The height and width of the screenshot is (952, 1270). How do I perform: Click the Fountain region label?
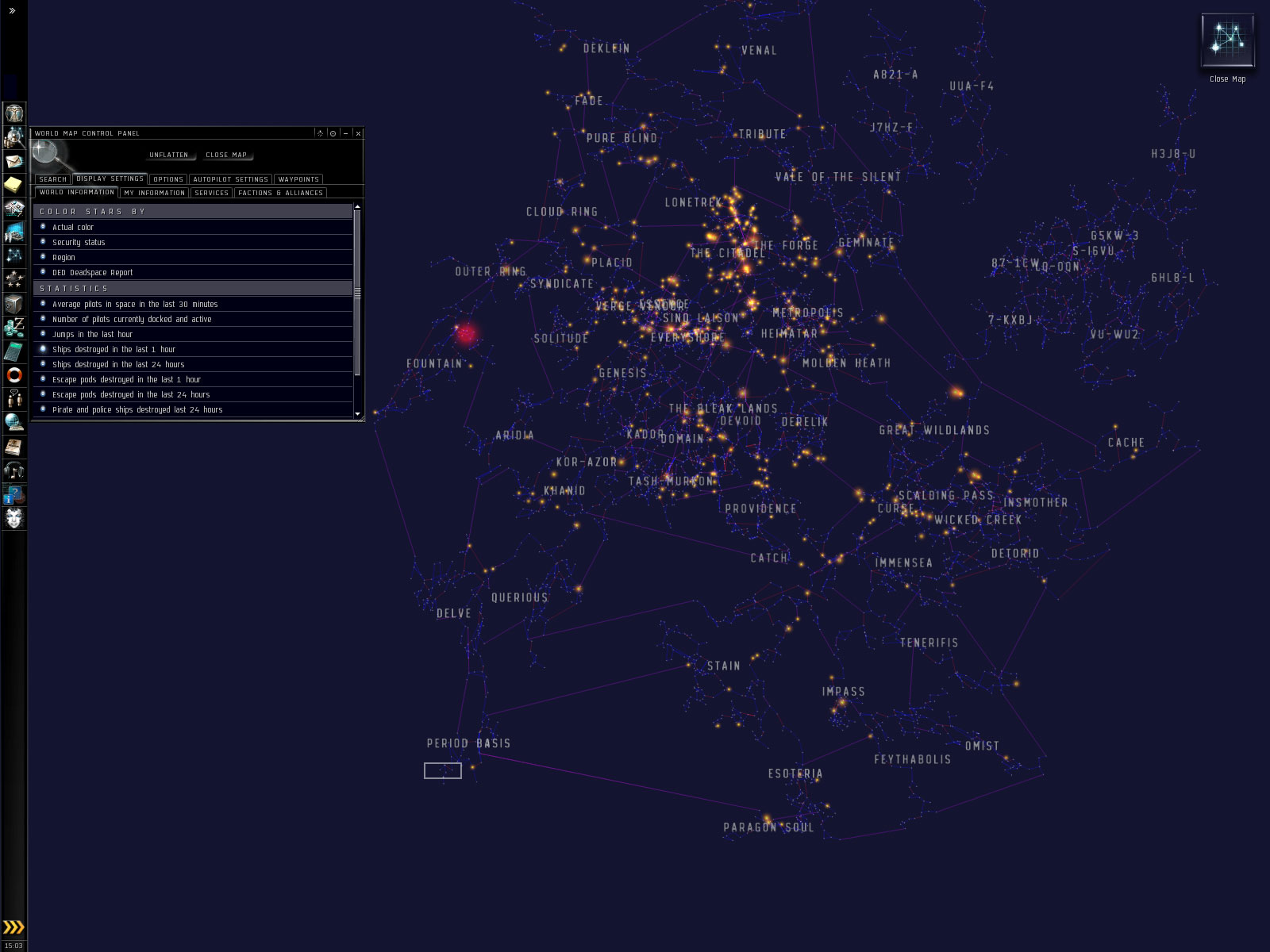coord(434,364)
